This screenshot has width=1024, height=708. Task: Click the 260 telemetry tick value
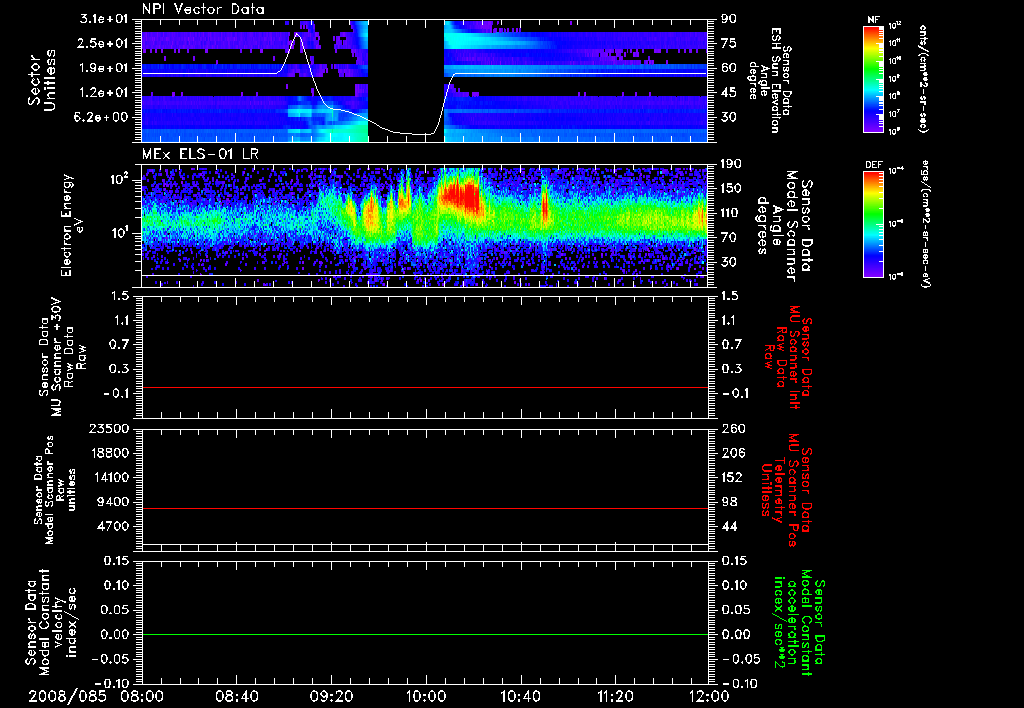[731, 428]
